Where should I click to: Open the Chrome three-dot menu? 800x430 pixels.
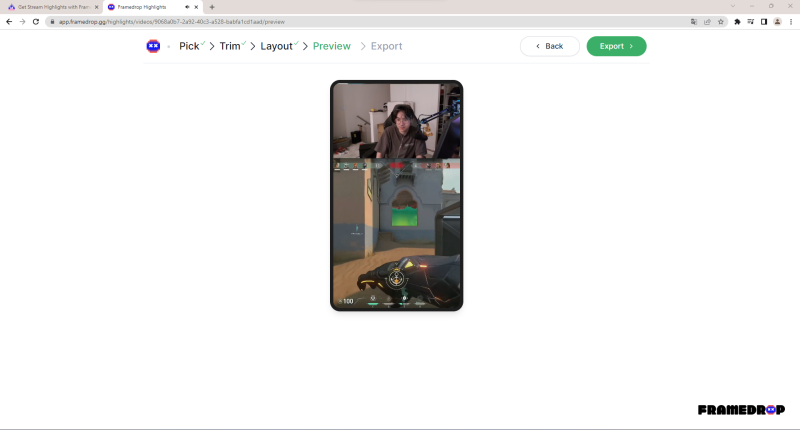coord(791,22)
